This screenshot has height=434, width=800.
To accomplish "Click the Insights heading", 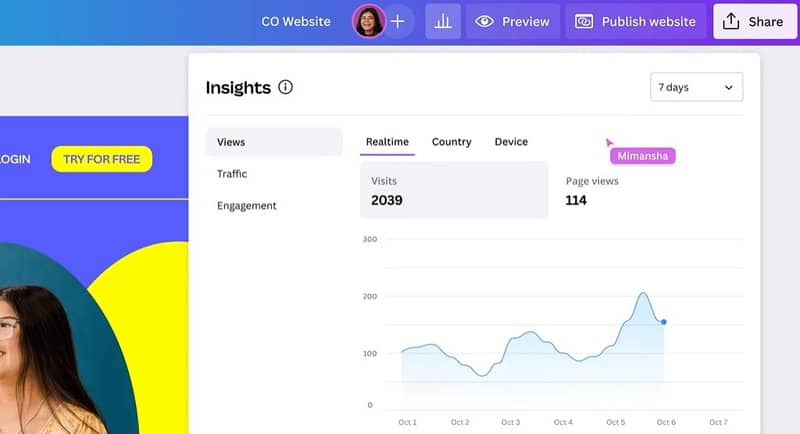I will tap(238, 88).
